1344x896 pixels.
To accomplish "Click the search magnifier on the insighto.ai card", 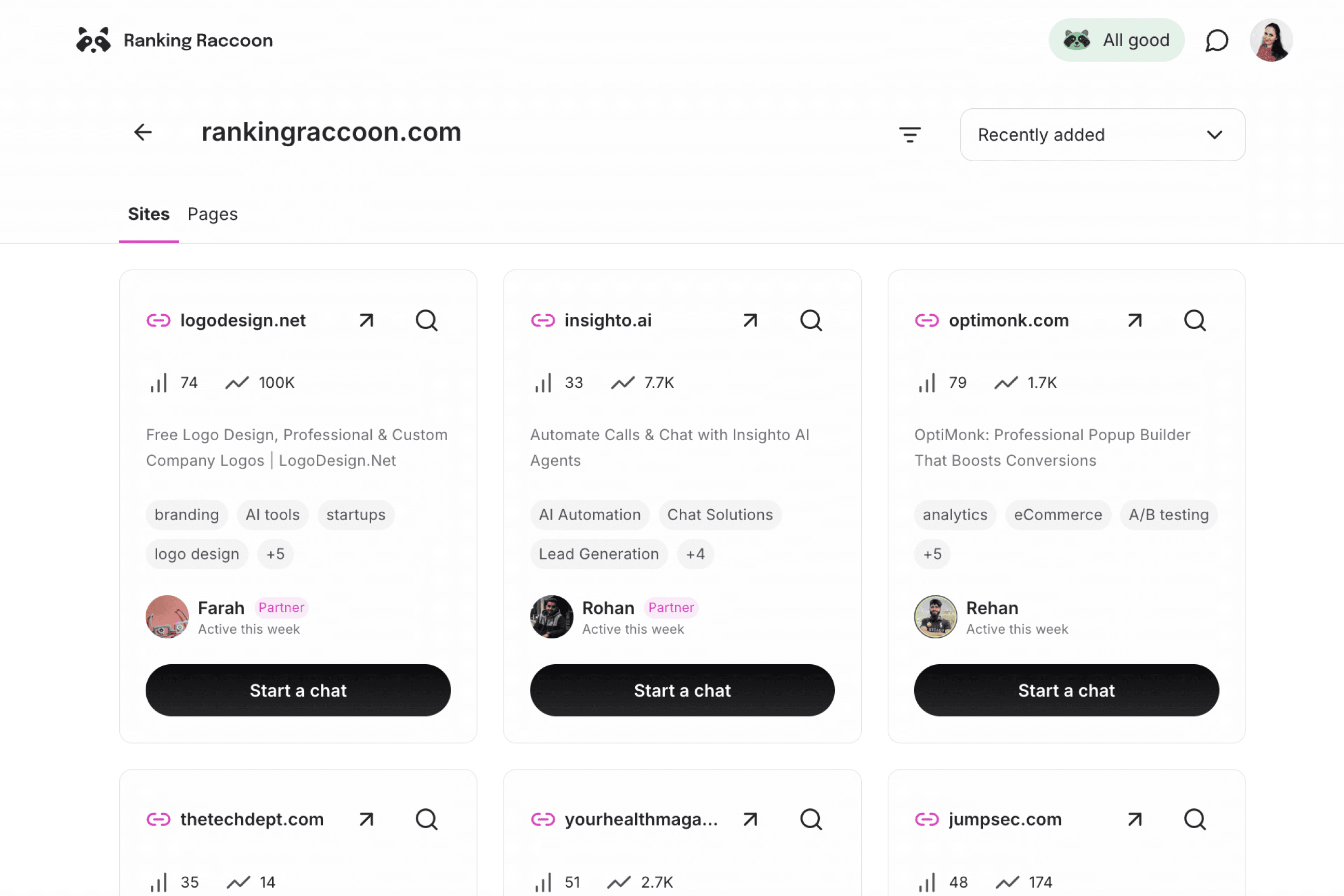I will pos(810,320).
